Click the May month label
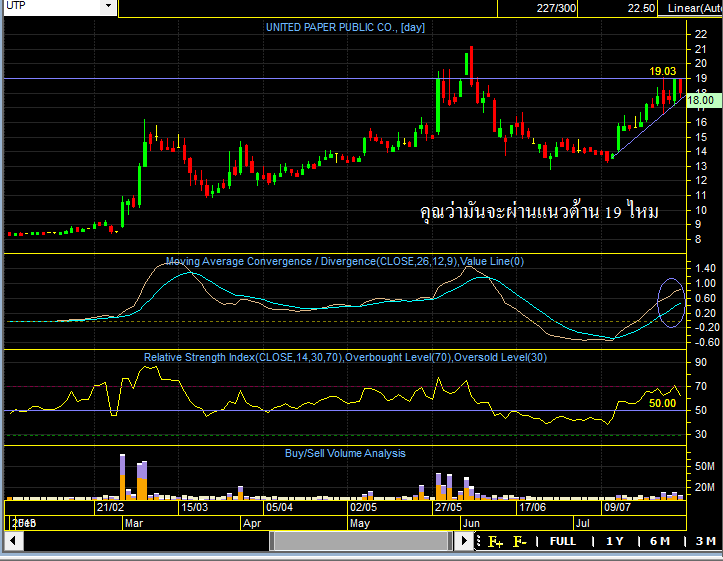 (x=360, y=524)
